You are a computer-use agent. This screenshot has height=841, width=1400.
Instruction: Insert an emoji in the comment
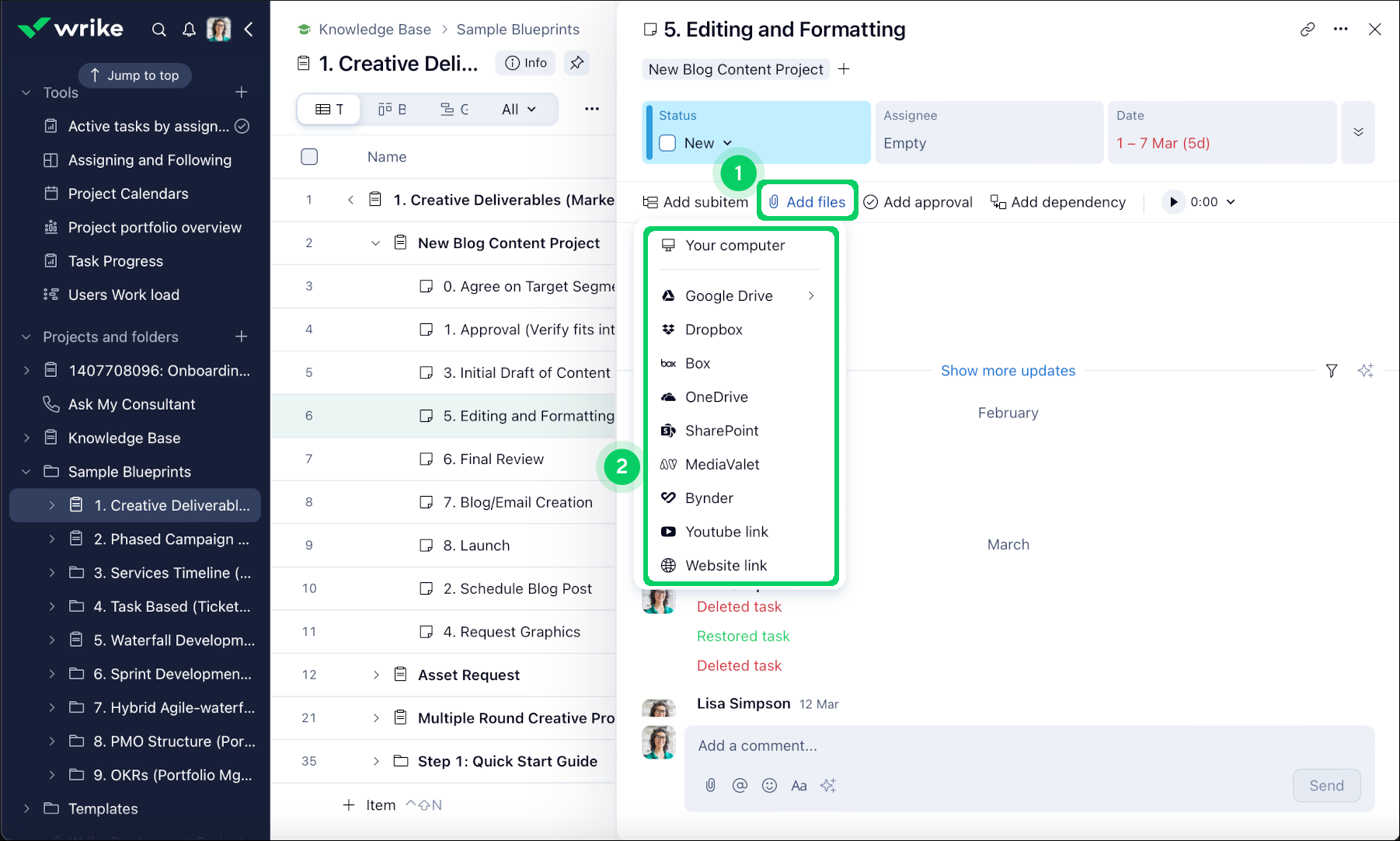pos(769,785)
